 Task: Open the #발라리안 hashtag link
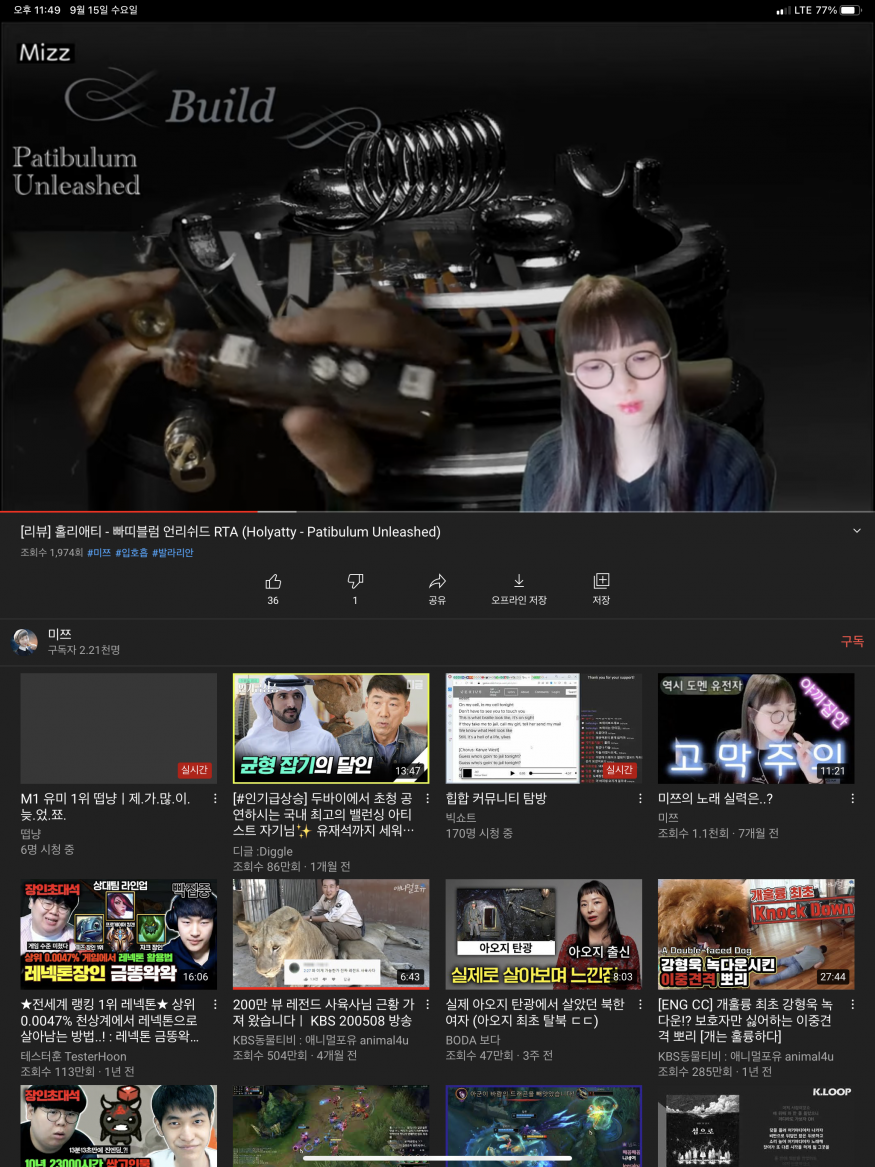[x=173, y=552]
